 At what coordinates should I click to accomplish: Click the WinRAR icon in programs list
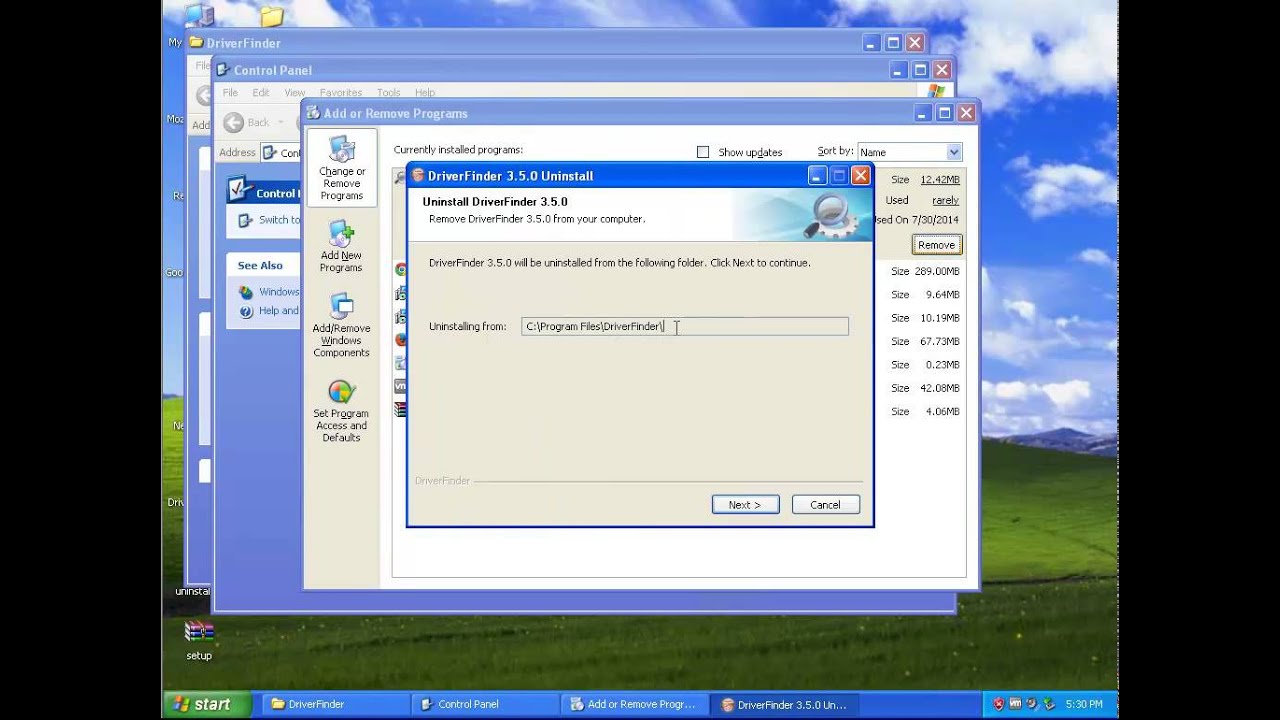pyautogui.click(x=400, y=410)
